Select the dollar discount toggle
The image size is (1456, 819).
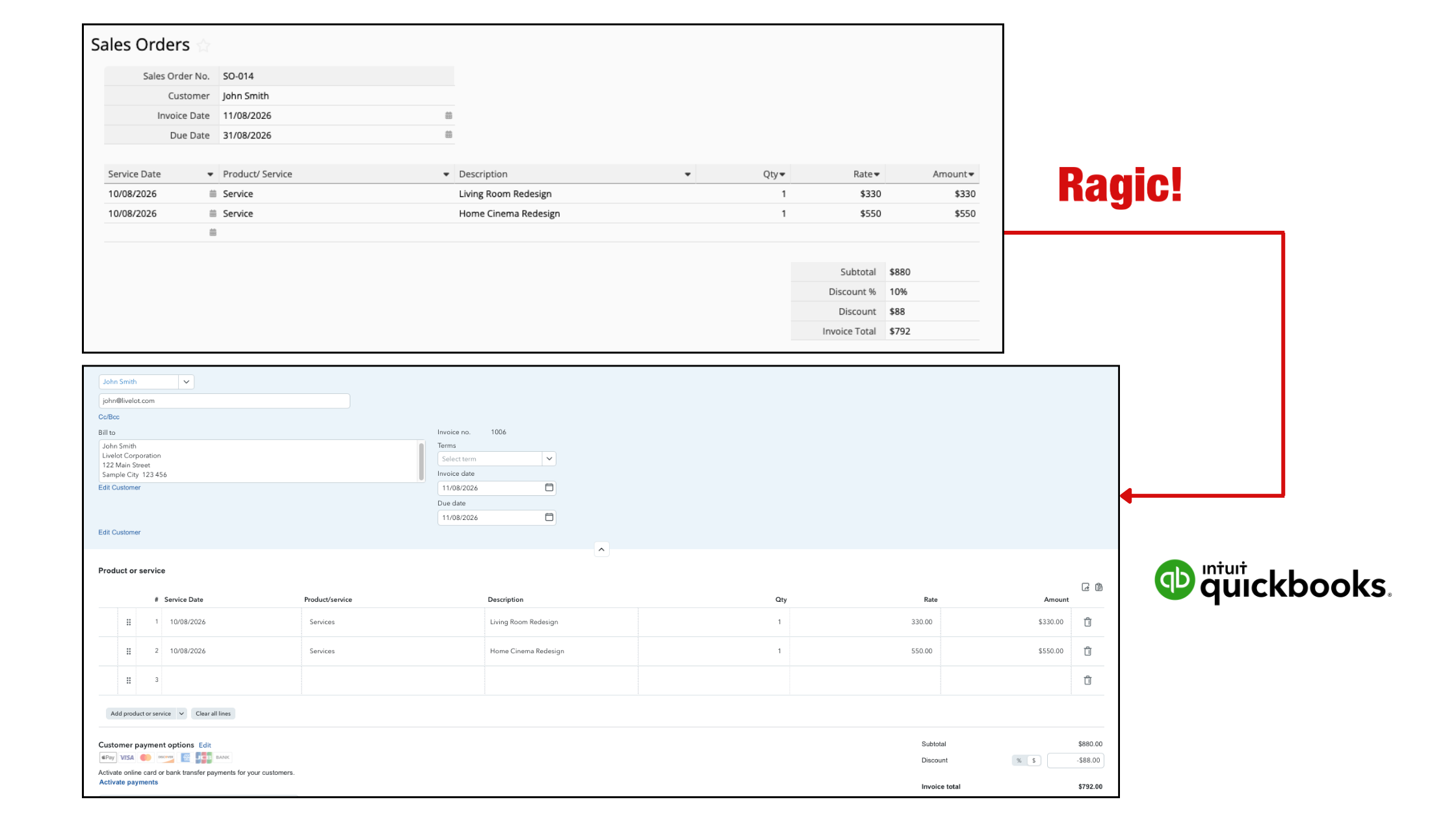coord(1034,760)
